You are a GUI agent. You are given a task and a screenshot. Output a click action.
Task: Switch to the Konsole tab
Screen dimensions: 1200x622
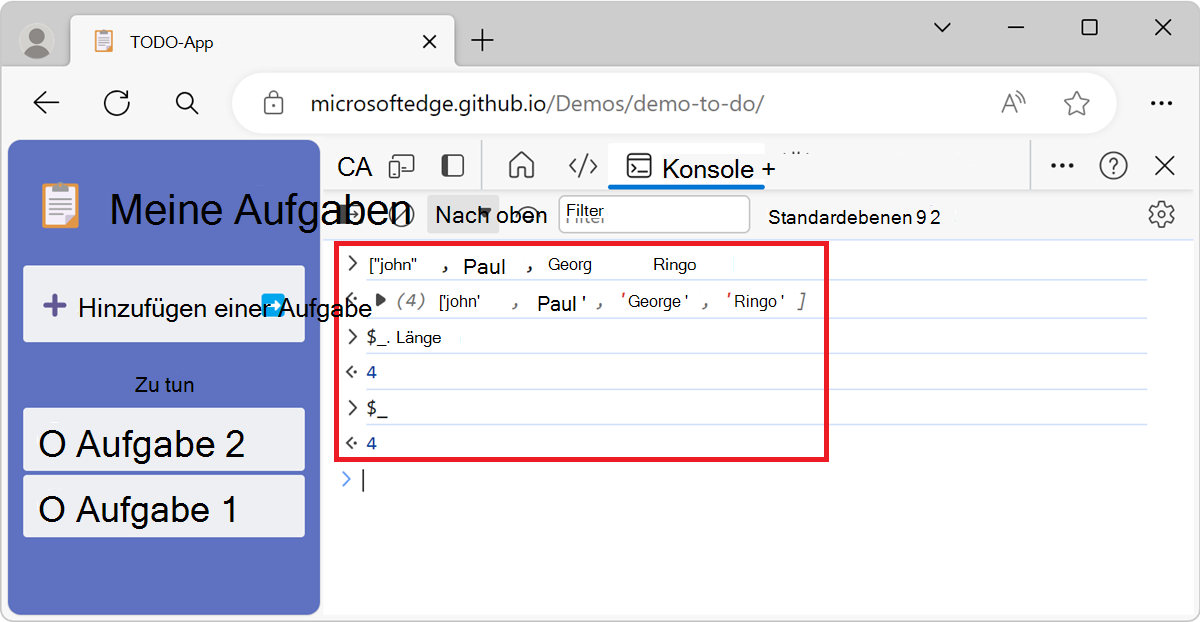(686, 167)
